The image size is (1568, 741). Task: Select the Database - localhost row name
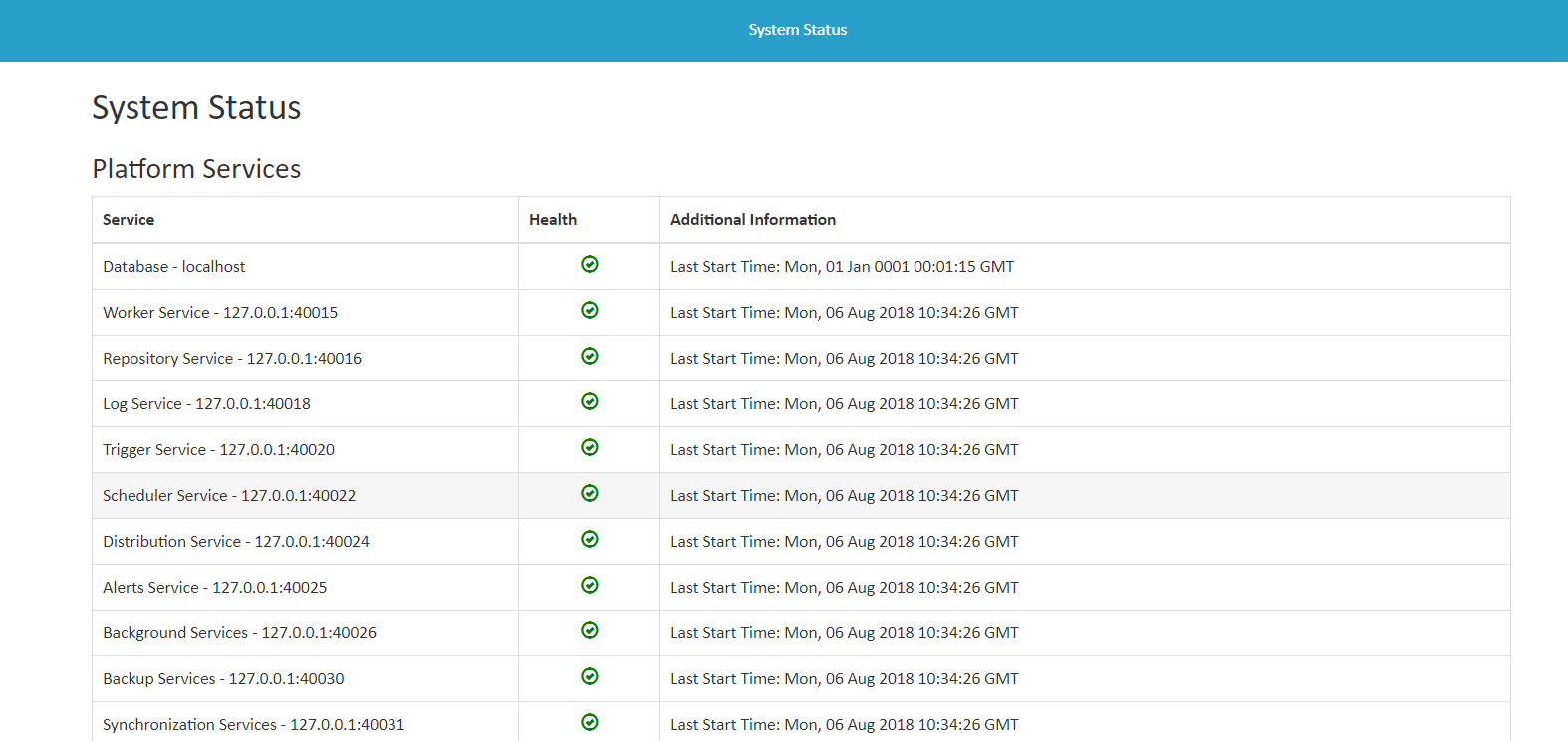point(174,267)
